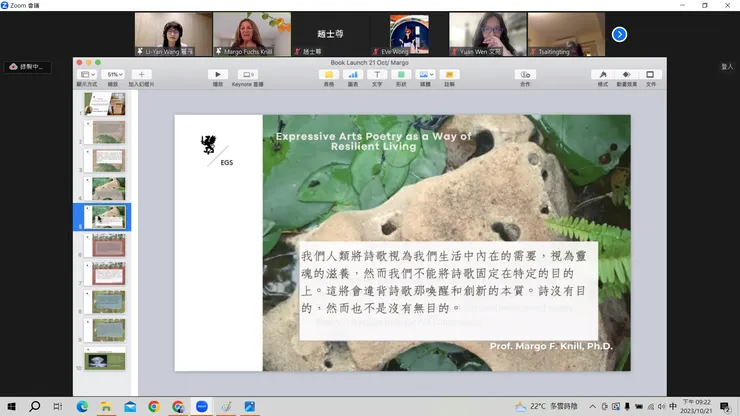Minimize Keynote window with yellow button

tap(89, 62)
